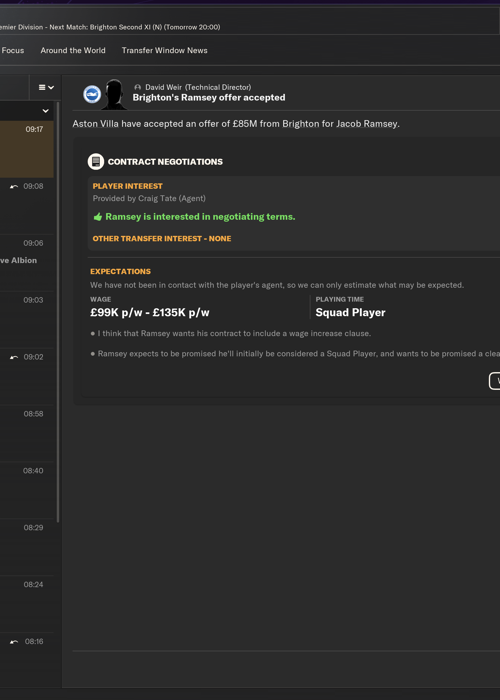The height and width of the screenshot is (700, 500).
Task: Click the person icon beside David Weir
Action: tap(138, 88)
